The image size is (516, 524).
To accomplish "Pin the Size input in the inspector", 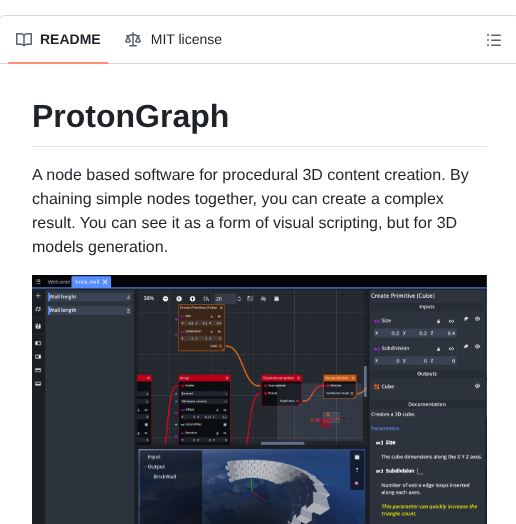I will point(466,319).
